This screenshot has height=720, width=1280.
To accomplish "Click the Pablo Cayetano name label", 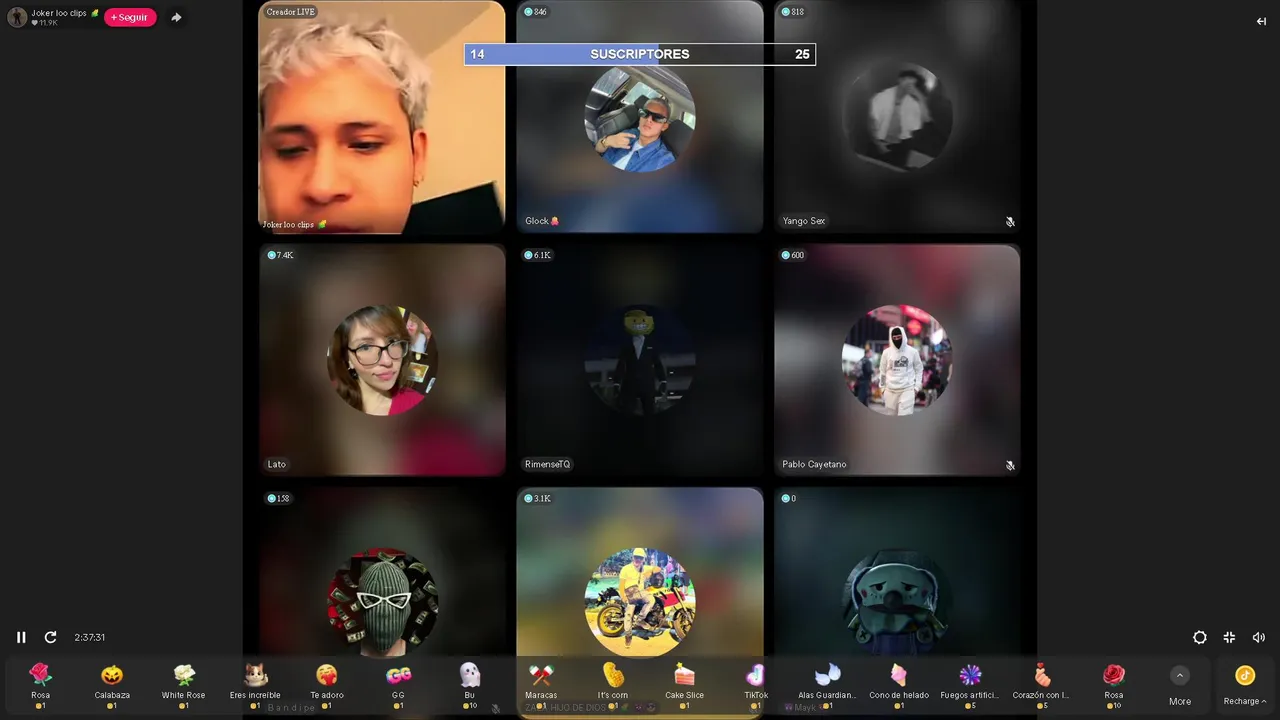I will [814, 464].
